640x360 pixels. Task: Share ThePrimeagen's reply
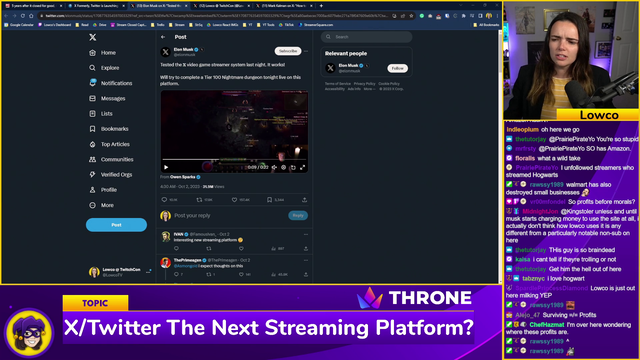(306, 274)
